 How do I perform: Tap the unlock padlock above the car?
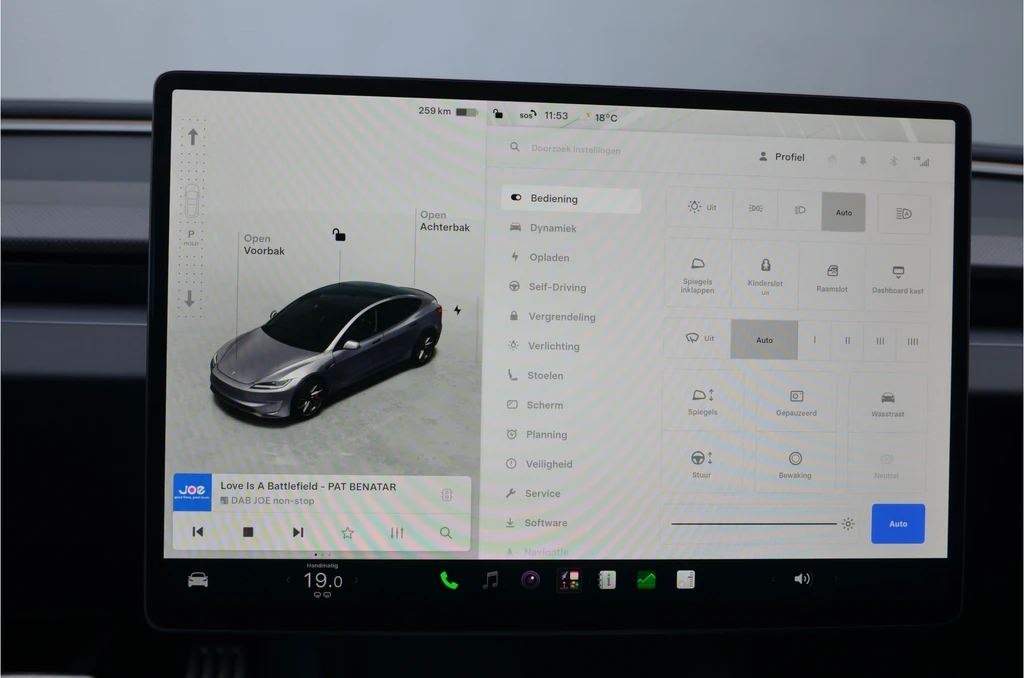click(x=339, y=234)
